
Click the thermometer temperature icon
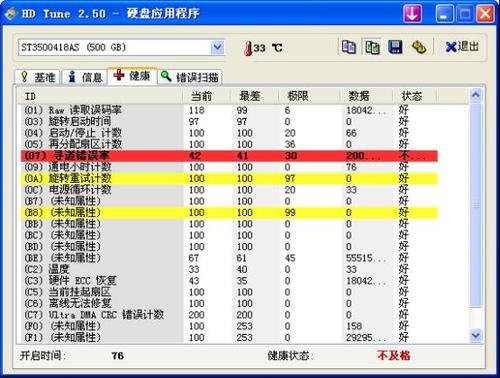(248, 48)
